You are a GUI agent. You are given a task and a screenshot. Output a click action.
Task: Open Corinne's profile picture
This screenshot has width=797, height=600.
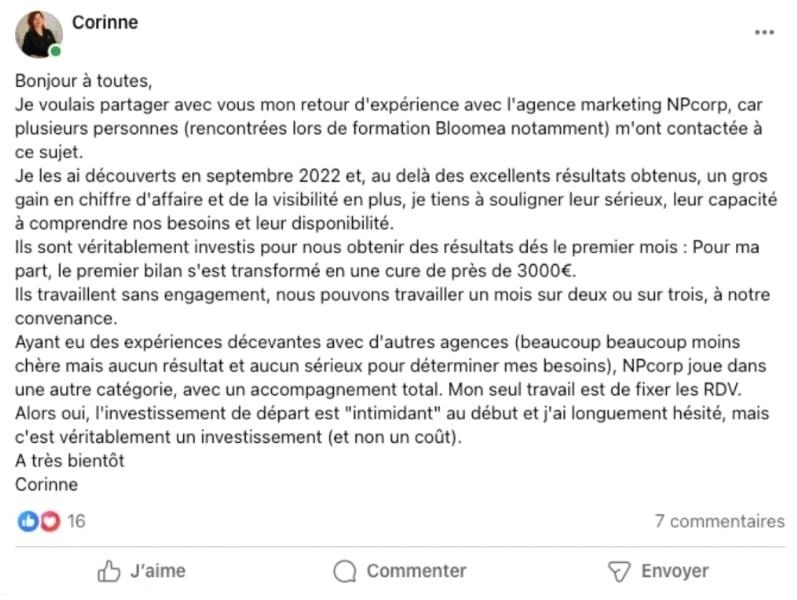pyautogui.click(x=39, y=34)
